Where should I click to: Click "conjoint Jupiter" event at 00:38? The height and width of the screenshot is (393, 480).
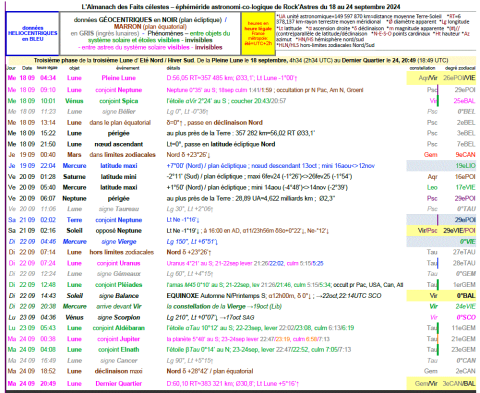pos(119,339)
